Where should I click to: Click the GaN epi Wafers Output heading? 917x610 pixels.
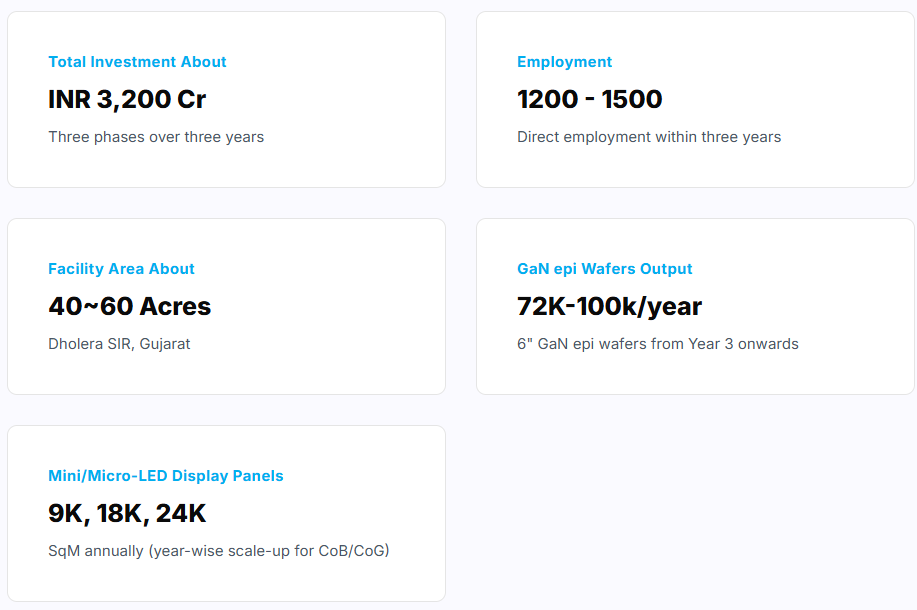[605, 269]
